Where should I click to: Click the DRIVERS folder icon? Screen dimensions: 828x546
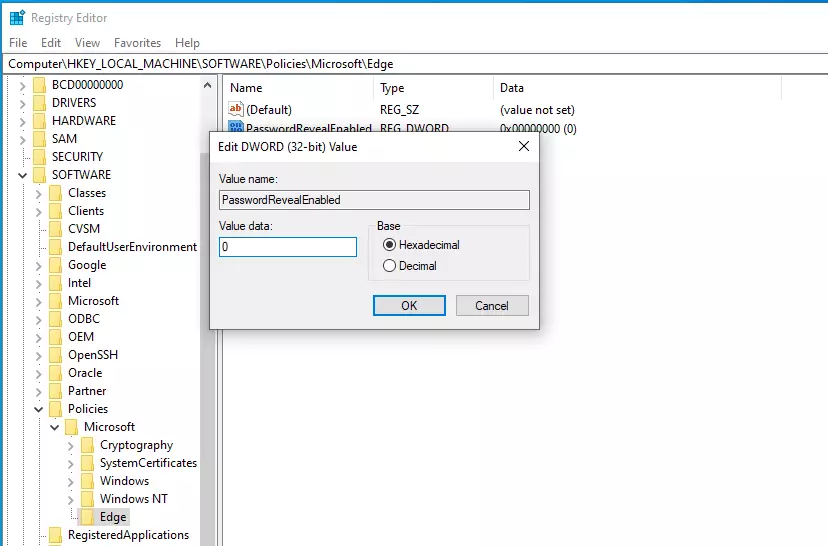point(40,102)
